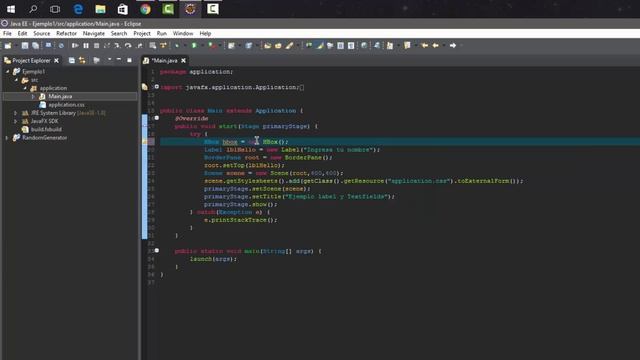This screenshot has width=640, height=360.
Task: Click the Search flashlight toolbar icon
Action: tap(289, 46)
